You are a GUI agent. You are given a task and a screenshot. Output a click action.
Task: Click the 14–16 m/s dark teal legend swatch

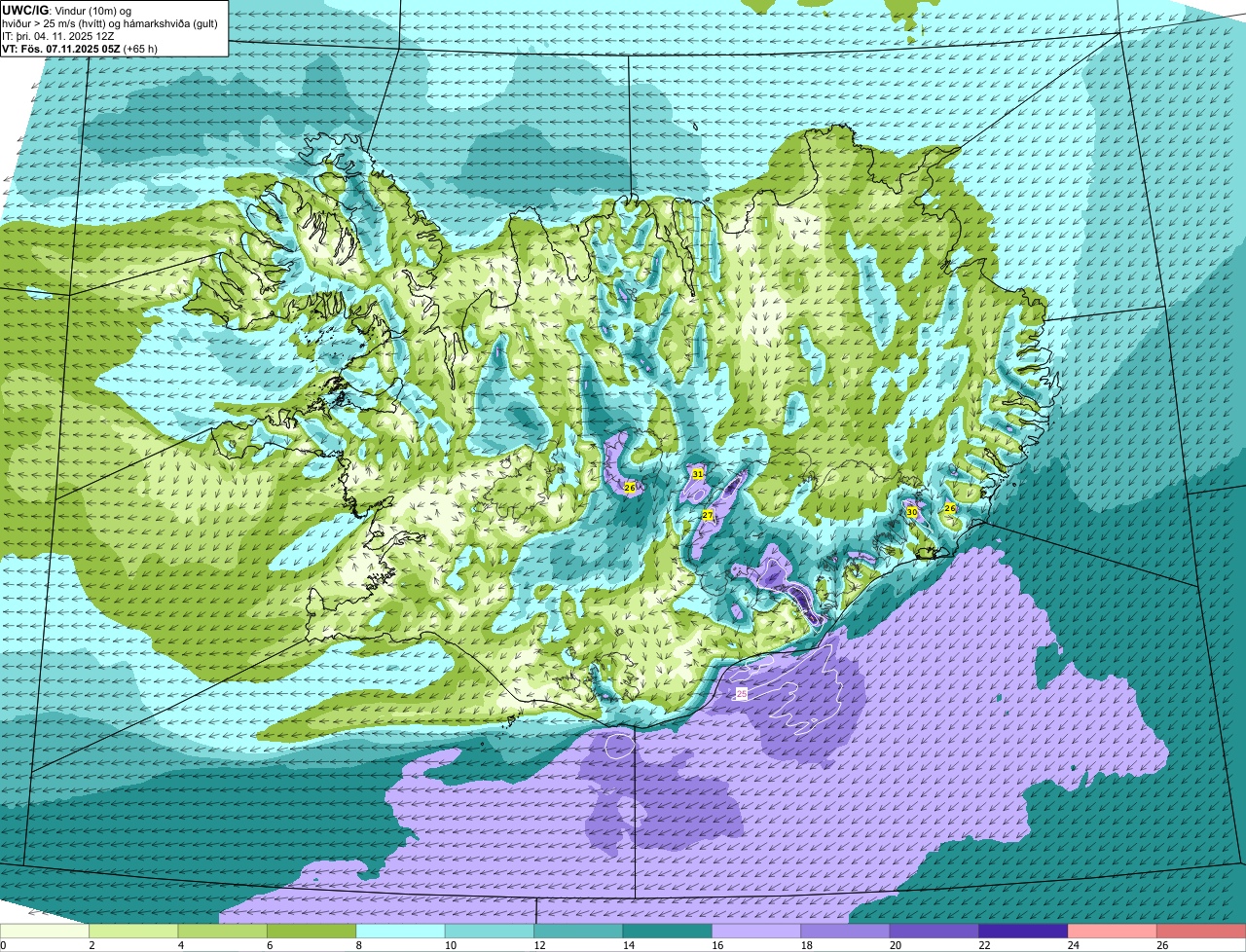668,932
